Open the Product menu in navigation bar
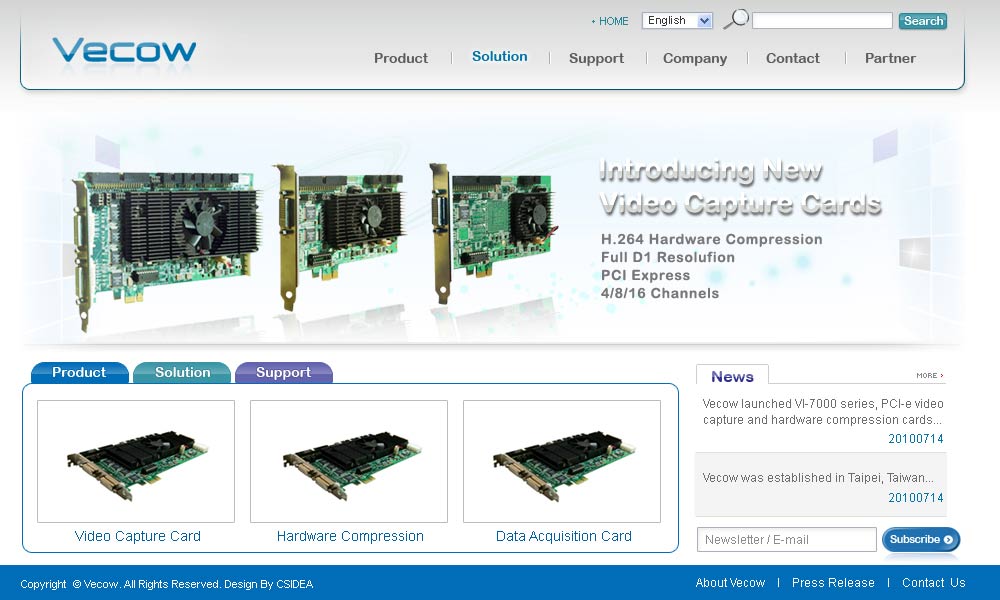This screenshot has width=1000, height=600. point(401,58)
